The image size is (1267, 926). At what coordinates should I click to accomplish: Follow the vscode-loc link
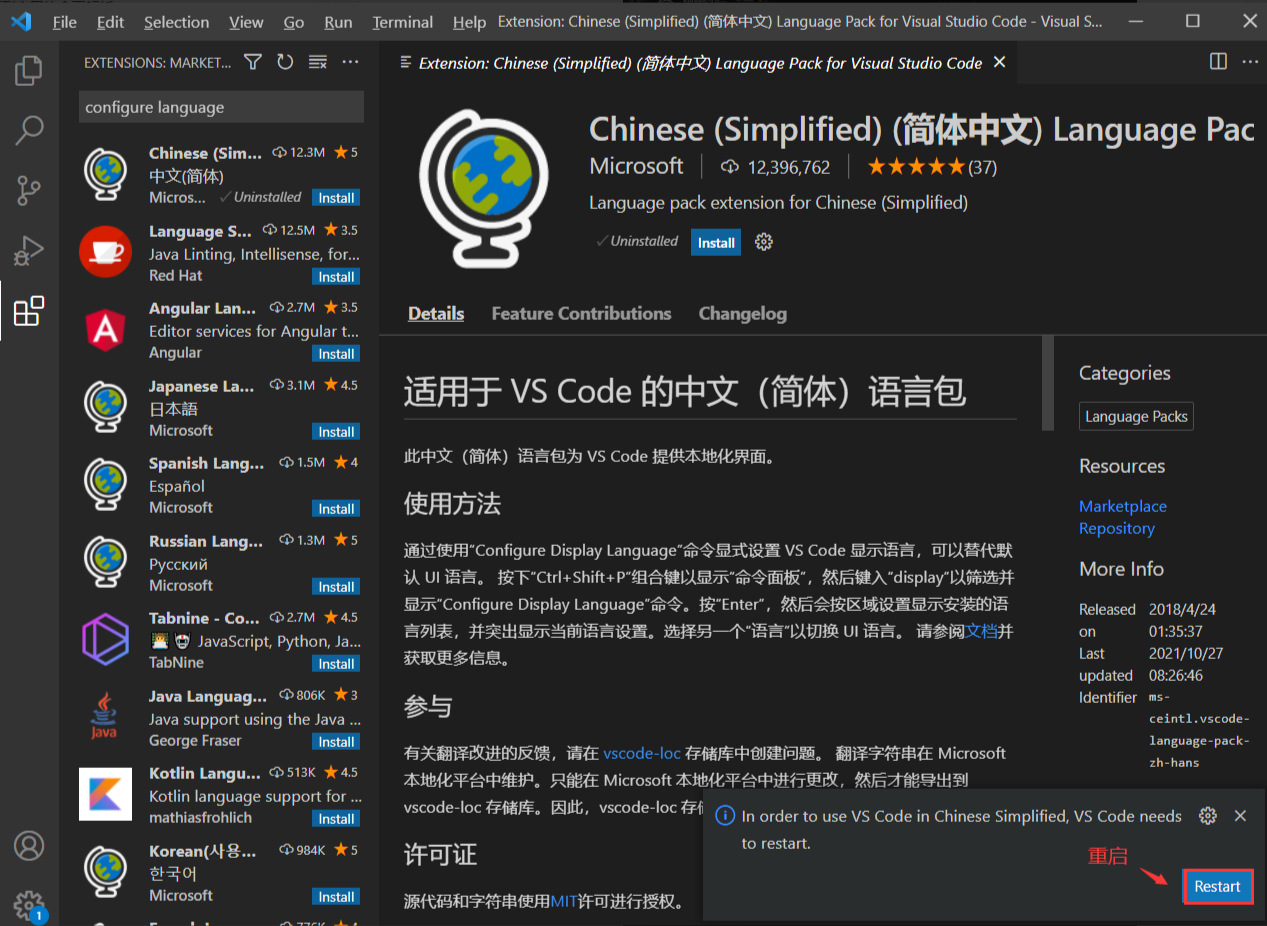click(x=642, y=753)
